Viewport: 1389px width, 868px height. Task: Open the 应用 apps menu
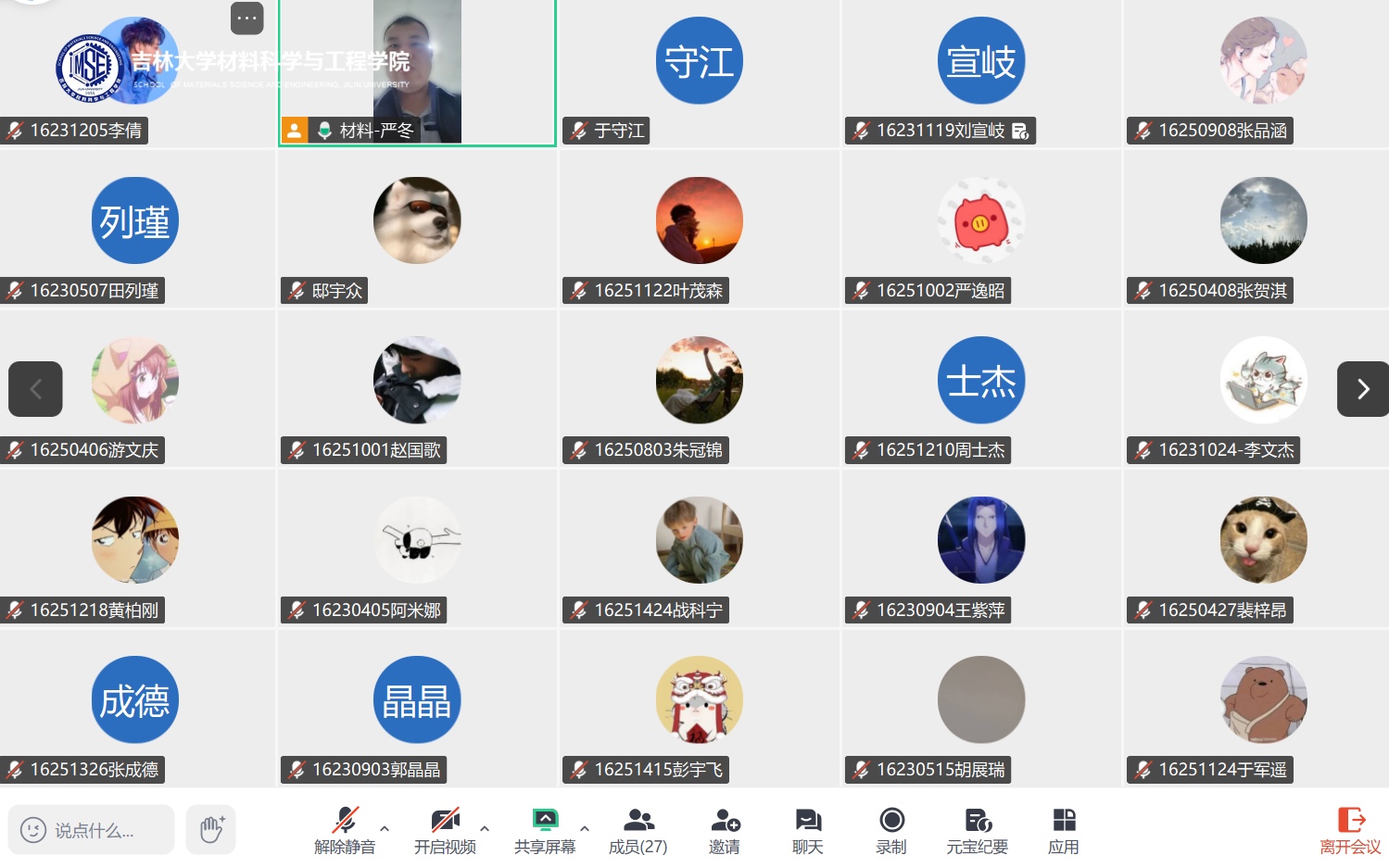coord(1064,830)
